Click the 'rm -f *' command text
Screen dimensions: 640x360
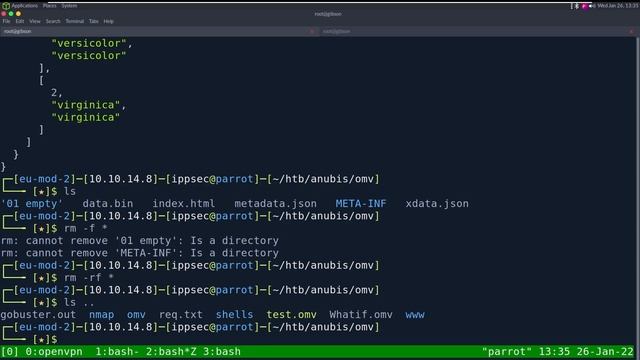click(86, 228)
